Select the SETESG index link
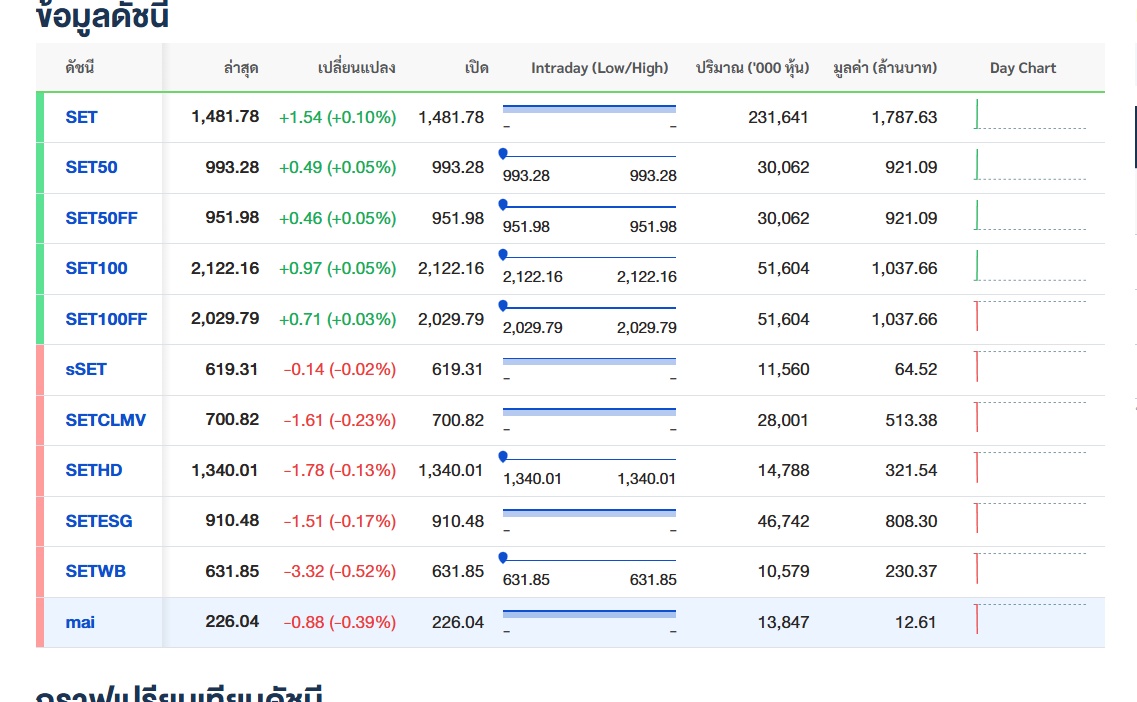Screen dimensions: 1137x702 click(99, 521)
